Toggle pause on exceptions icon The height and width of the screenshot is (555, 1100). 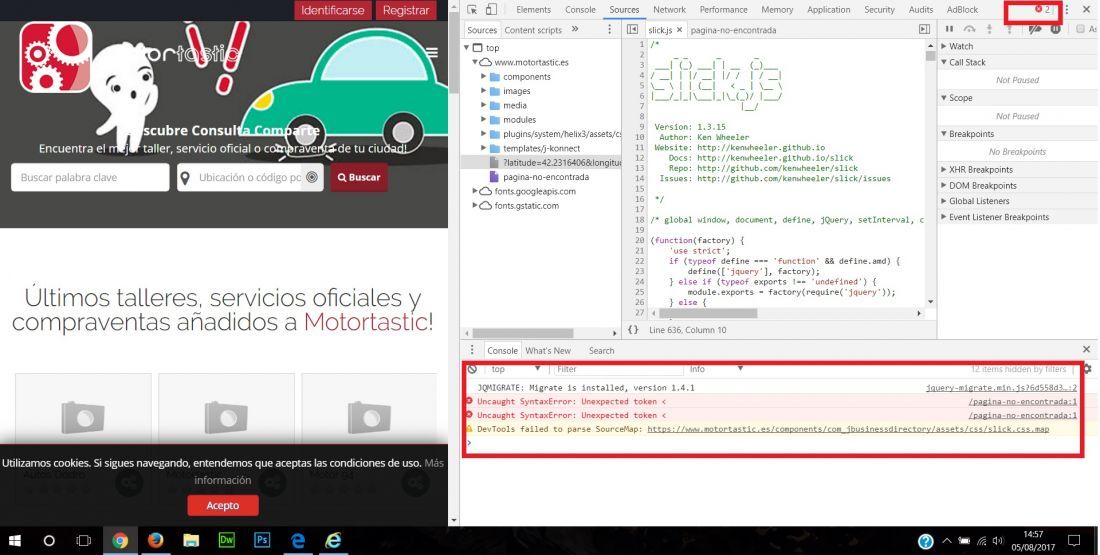coord(1055,29)
